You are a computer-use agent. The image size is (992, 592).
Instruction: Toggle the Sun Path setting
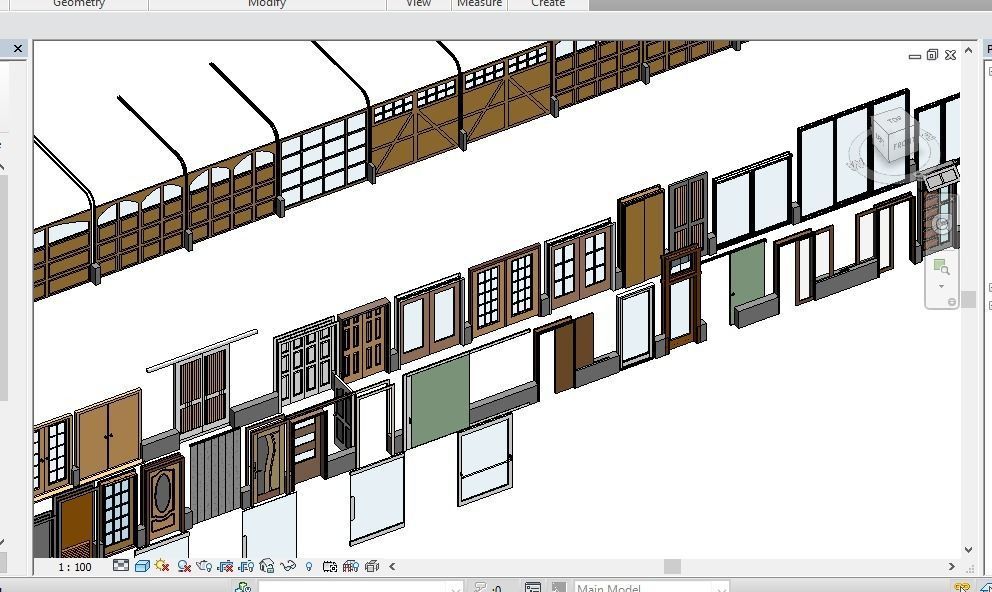[161, 566]
